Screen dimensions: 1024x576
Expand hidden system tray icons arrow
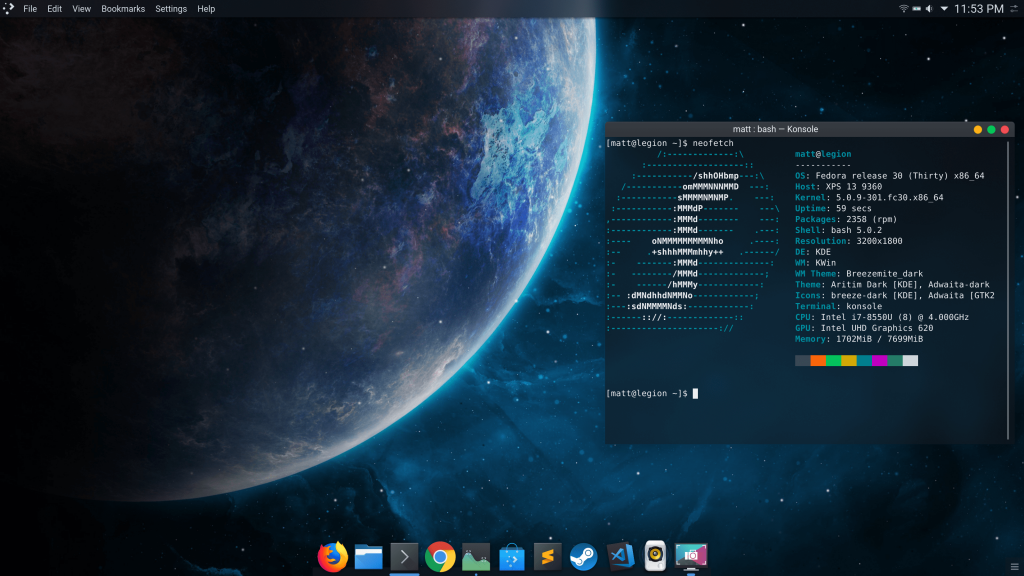pyautogui.click(x=943, y=9)
